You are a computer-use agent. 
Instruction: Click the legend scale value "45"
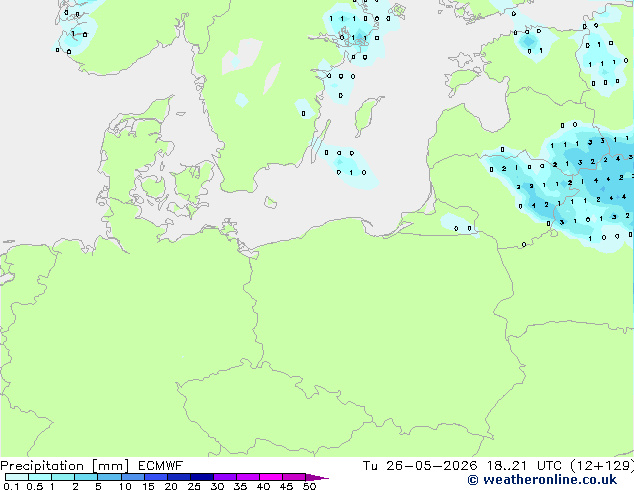tap(286, 486)
